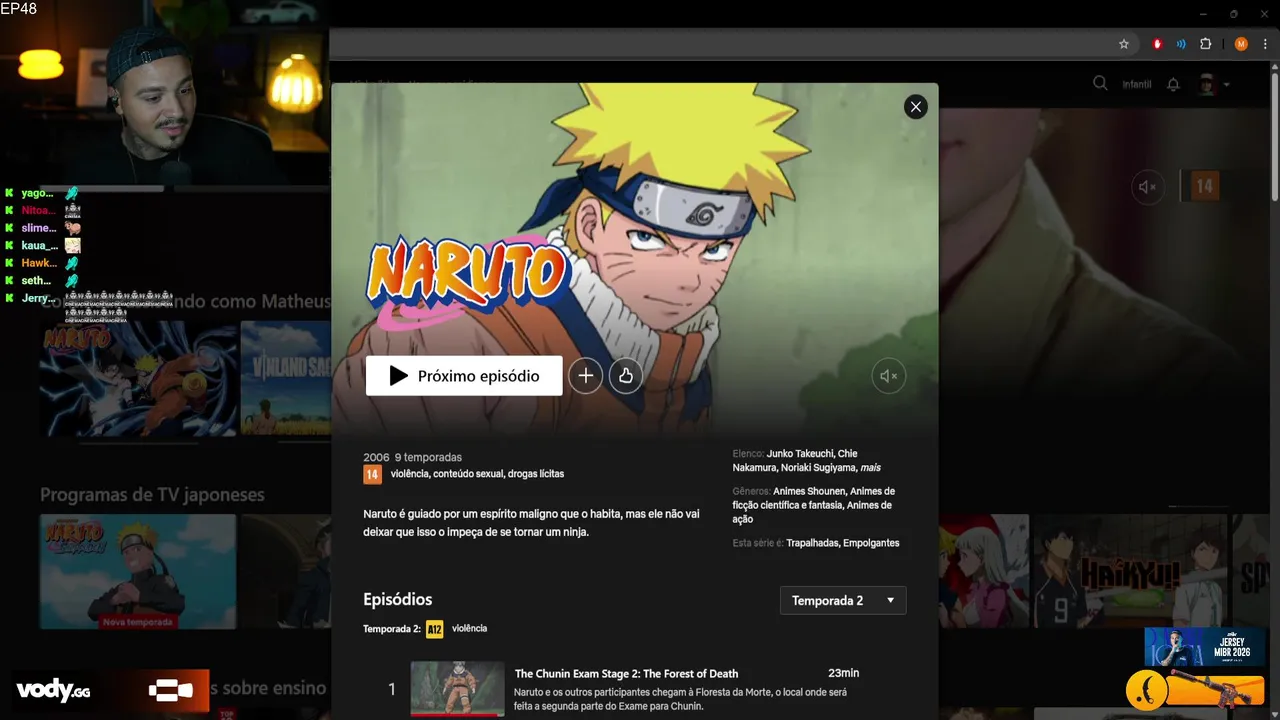Open the anime thumbnail left of Haikyu!!

point(983,571)
